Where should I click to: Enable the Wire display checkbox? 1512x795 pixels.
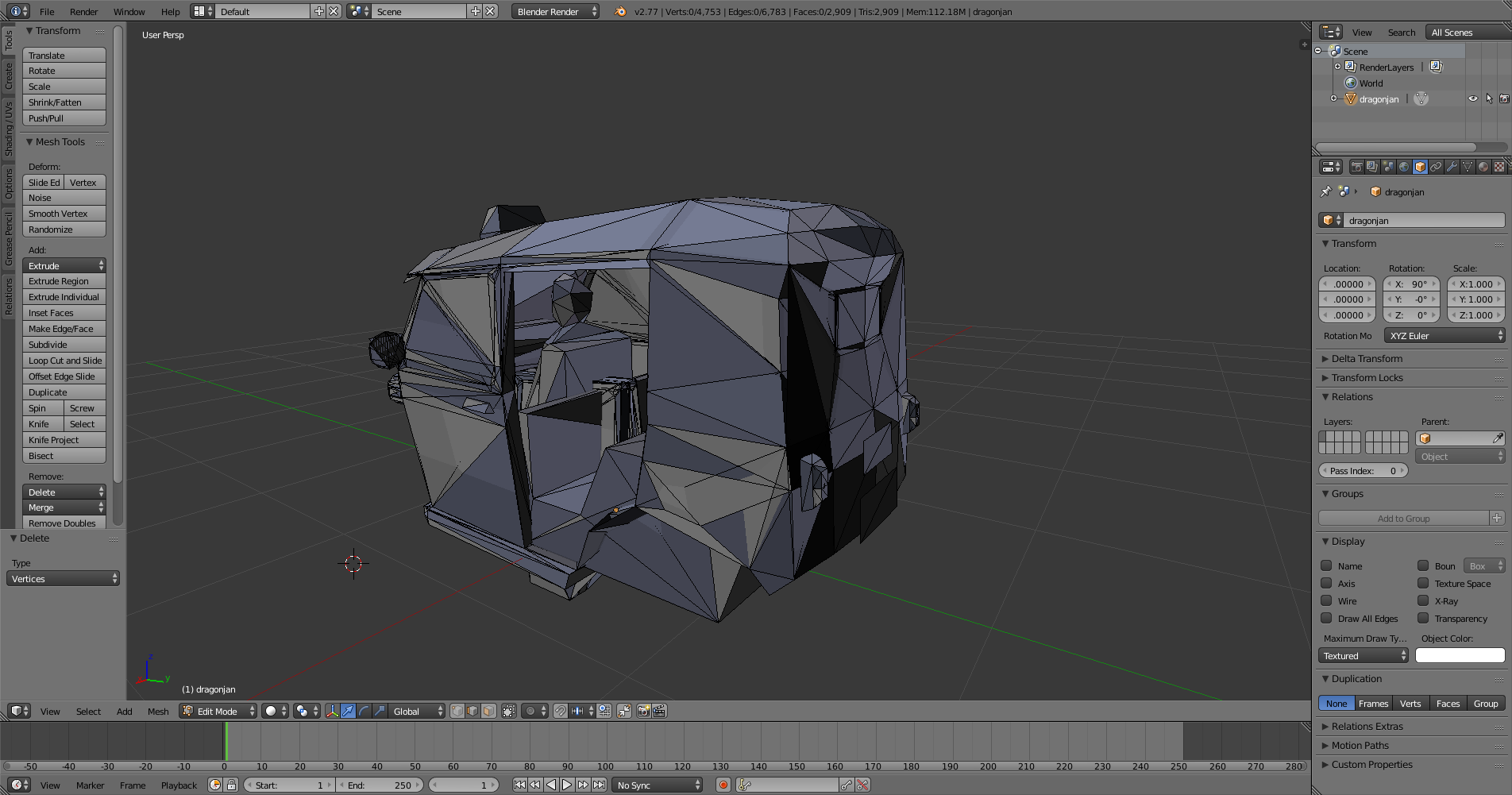(1326, 601)
